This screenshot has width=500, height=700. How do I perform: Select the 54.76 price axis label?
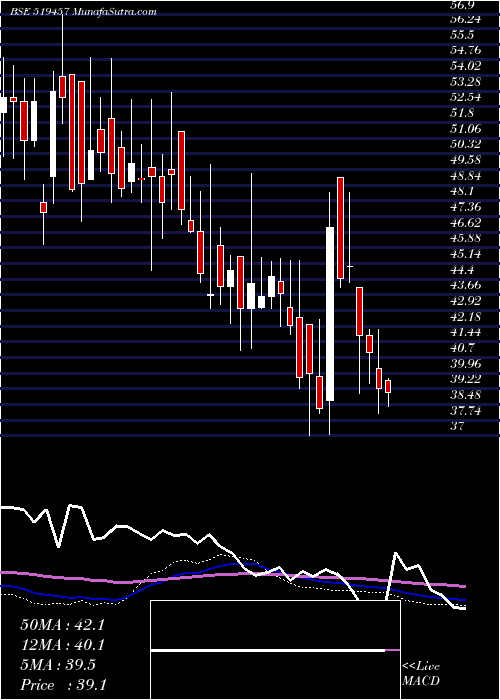click(x=467, y=51)
